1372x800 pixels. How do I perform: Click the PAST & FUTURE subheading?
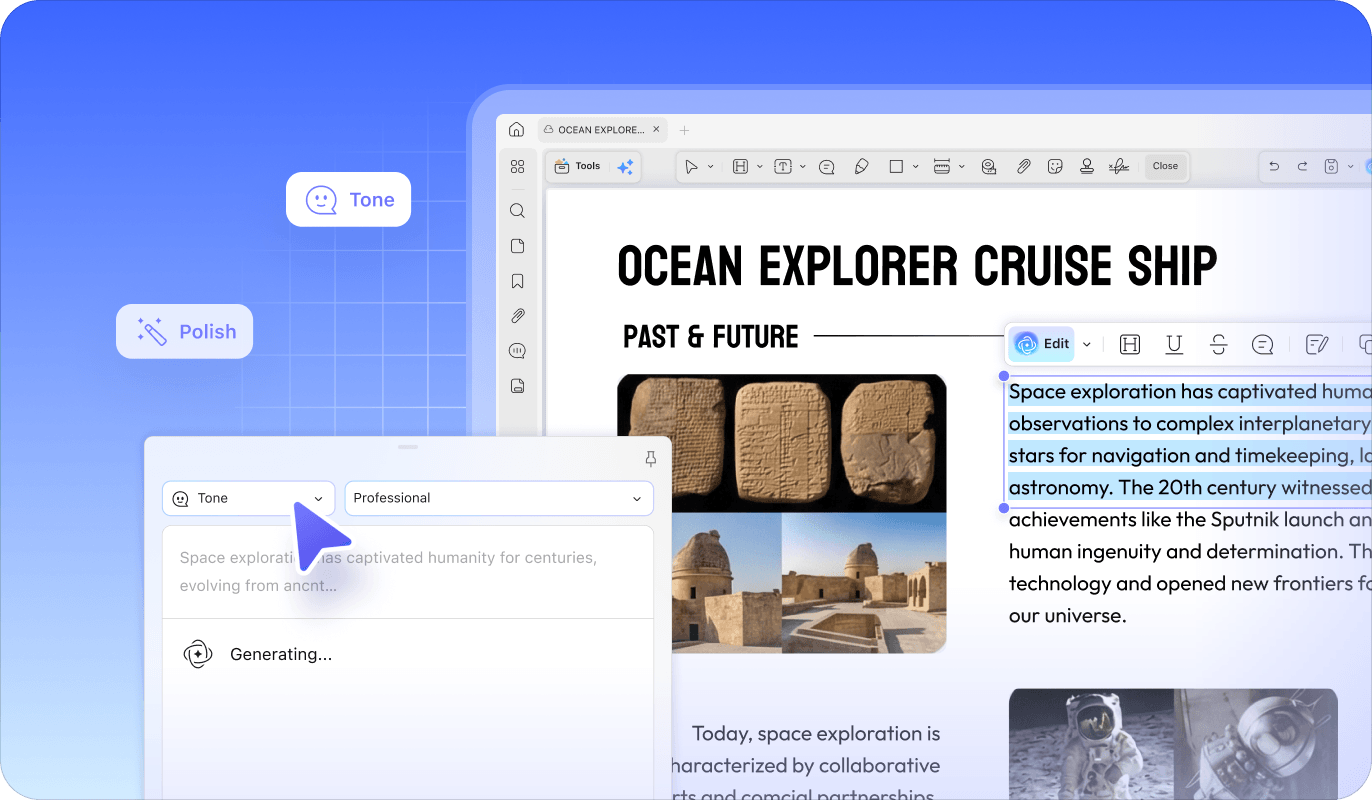(711, 337)
